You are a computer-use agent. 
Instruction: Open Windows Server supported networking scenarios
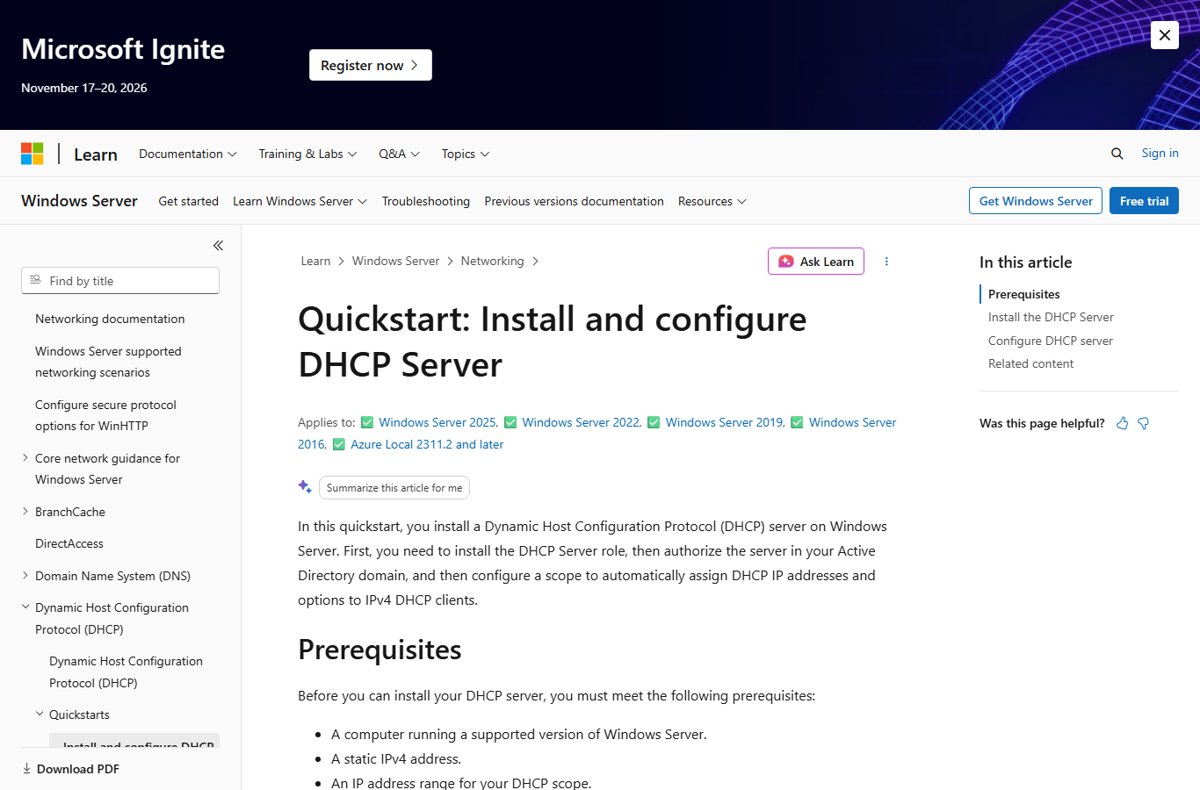coord(108,362)
